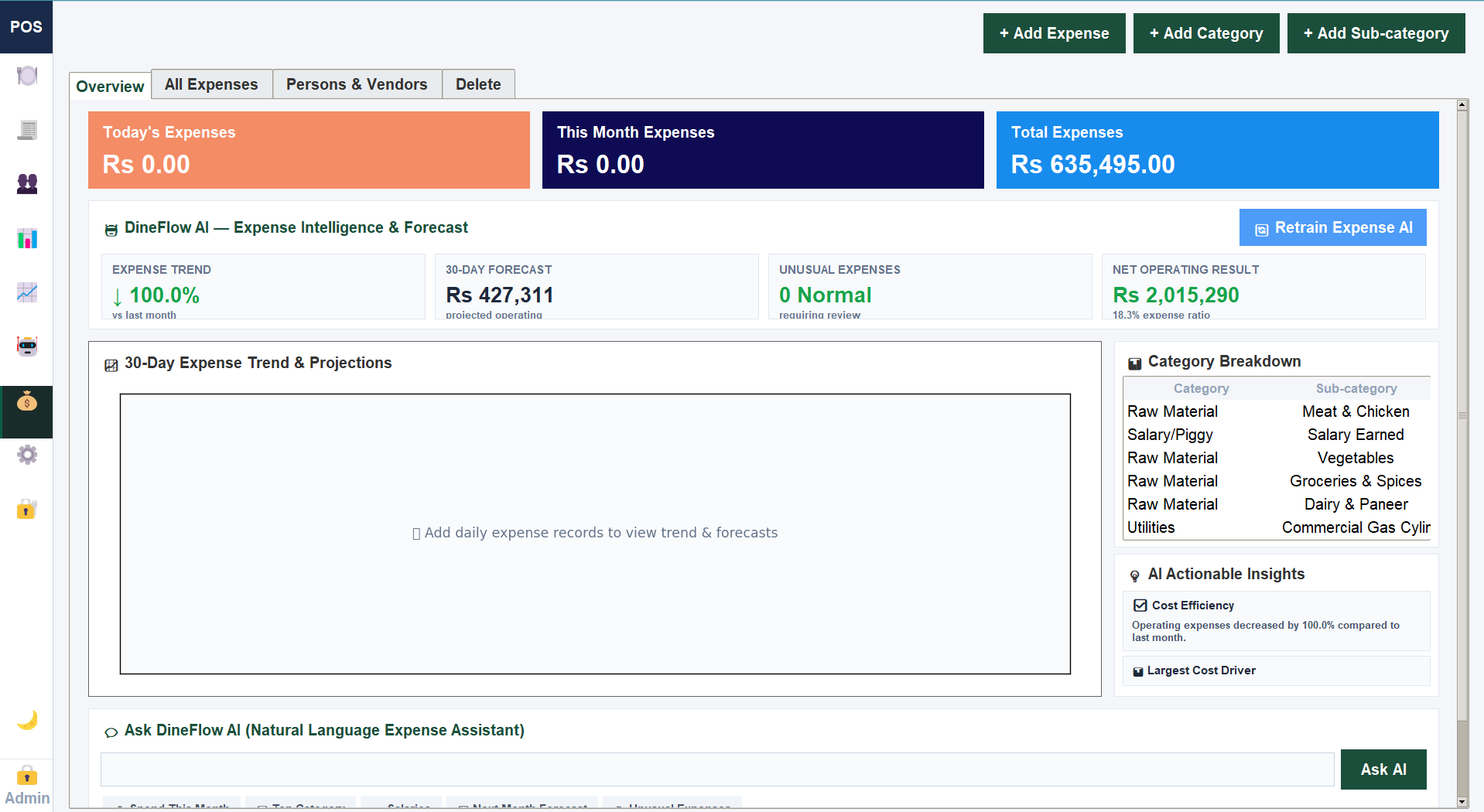The height and width of the screenshot is (812, 1484).
Task: Click the Ask AI button
Action: tap(1383, 769)
